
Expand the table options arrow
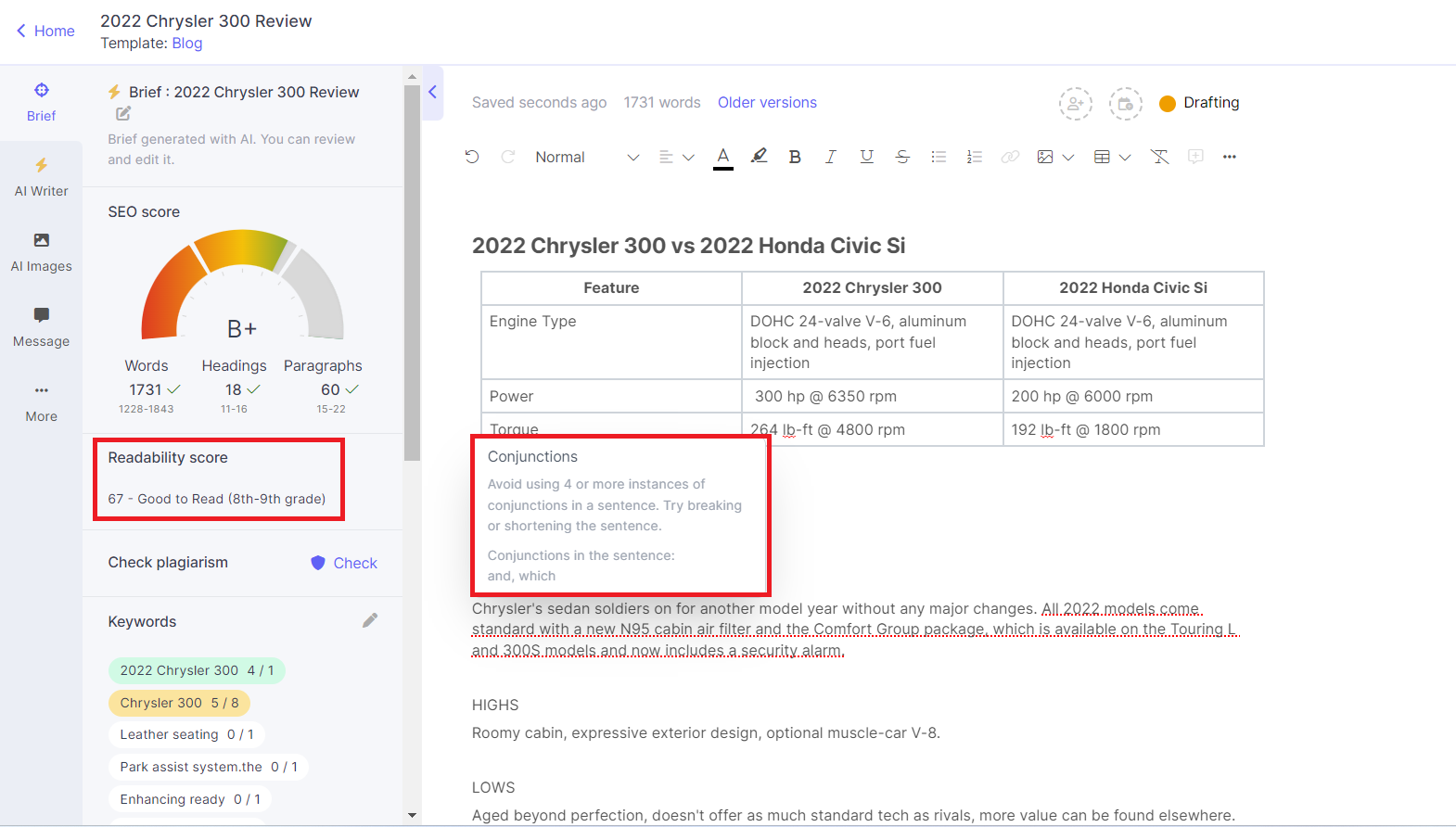1125,158
